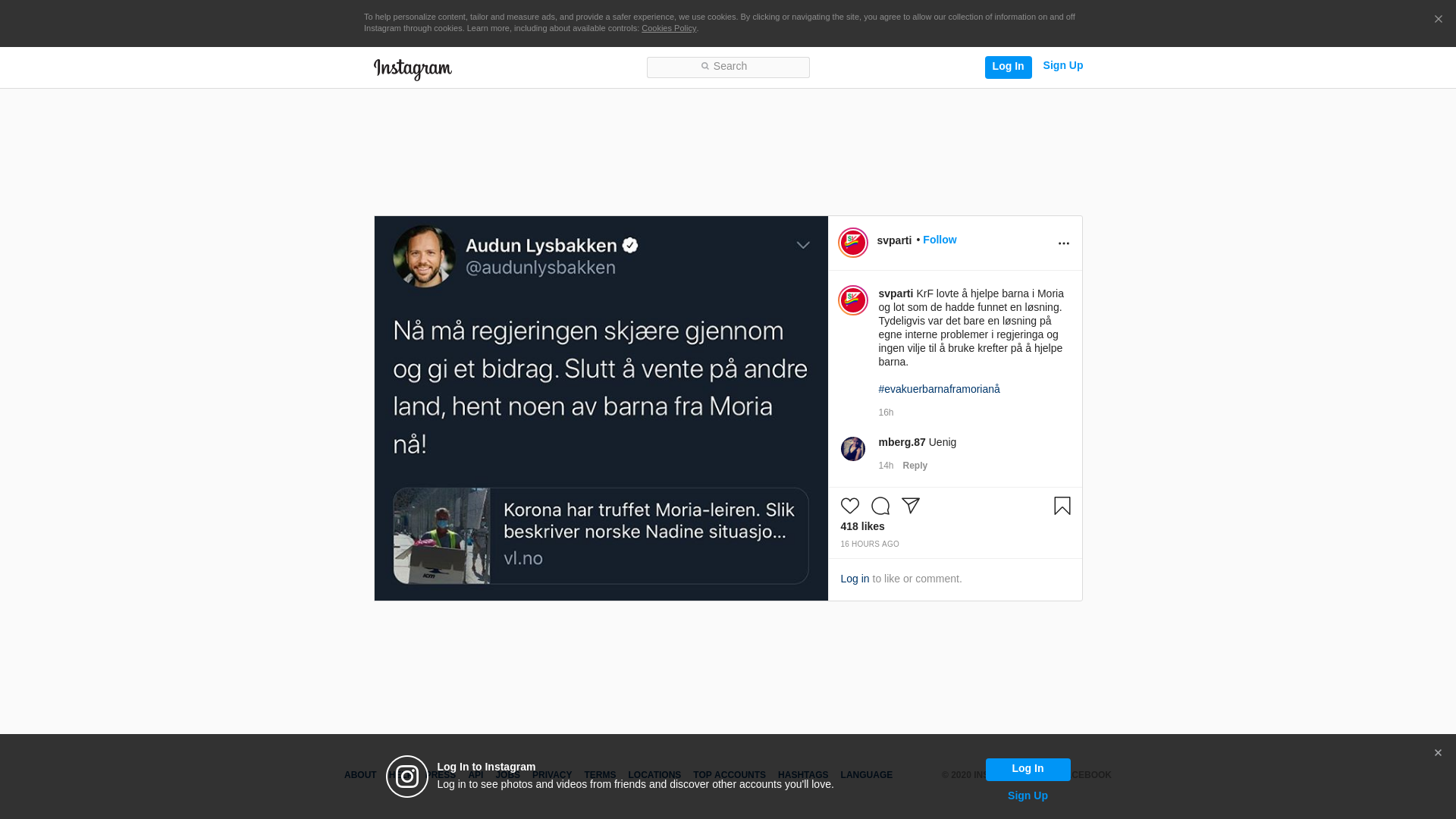Click the 14h comment timestamp

(x=886, y=466)
